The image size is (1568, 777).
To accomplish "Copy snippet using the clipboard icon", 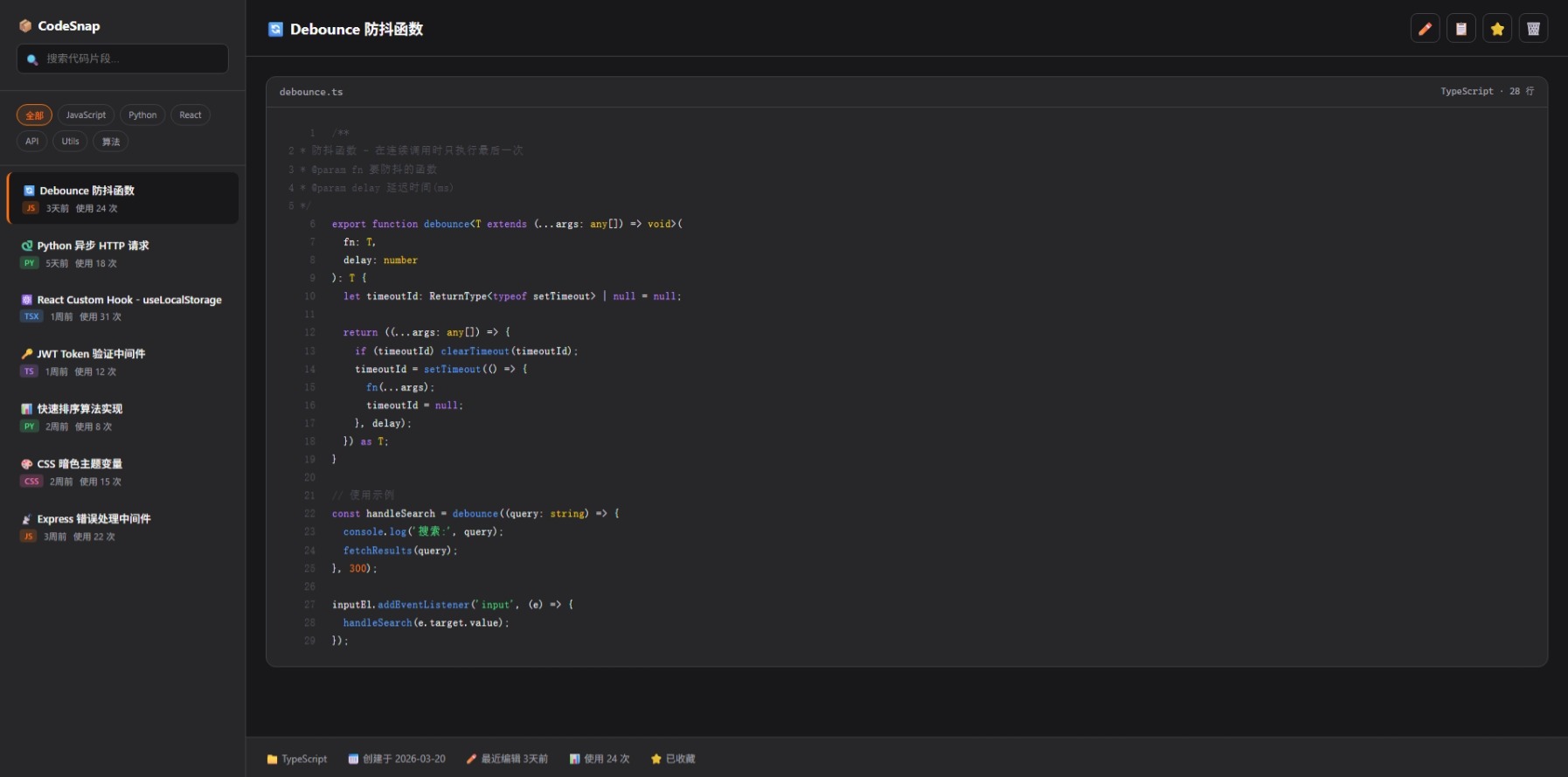I will (1460, 29).
